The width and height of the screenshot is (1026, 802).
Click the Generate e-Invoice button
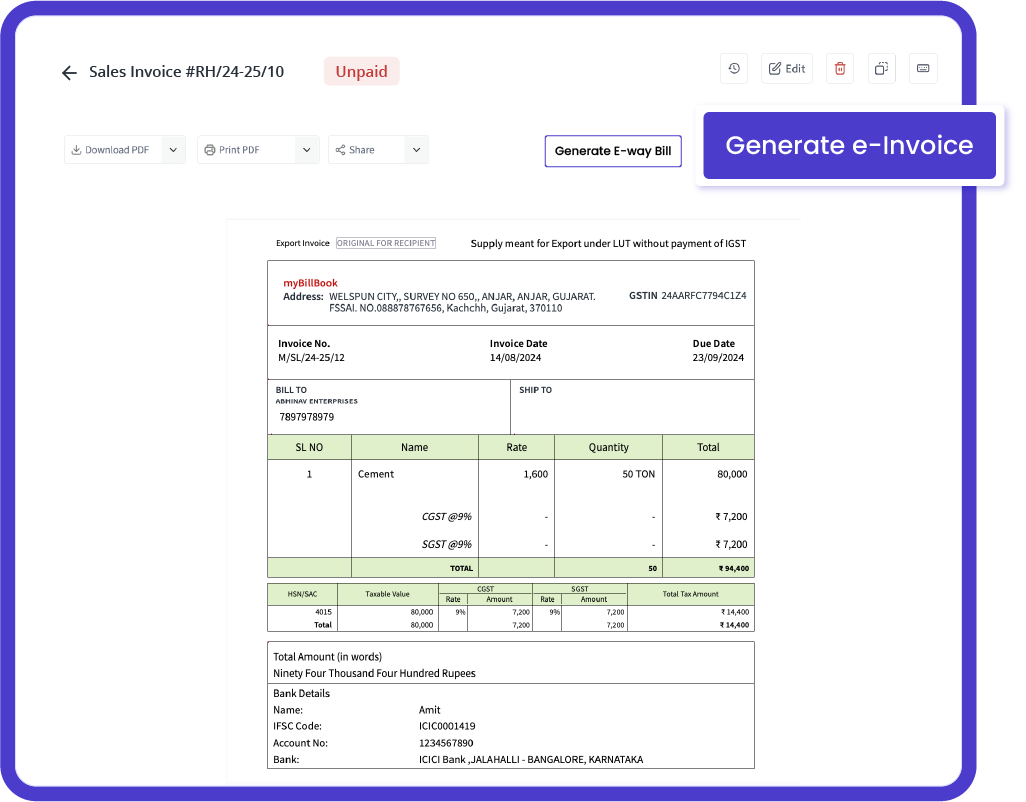pos(849,145)
